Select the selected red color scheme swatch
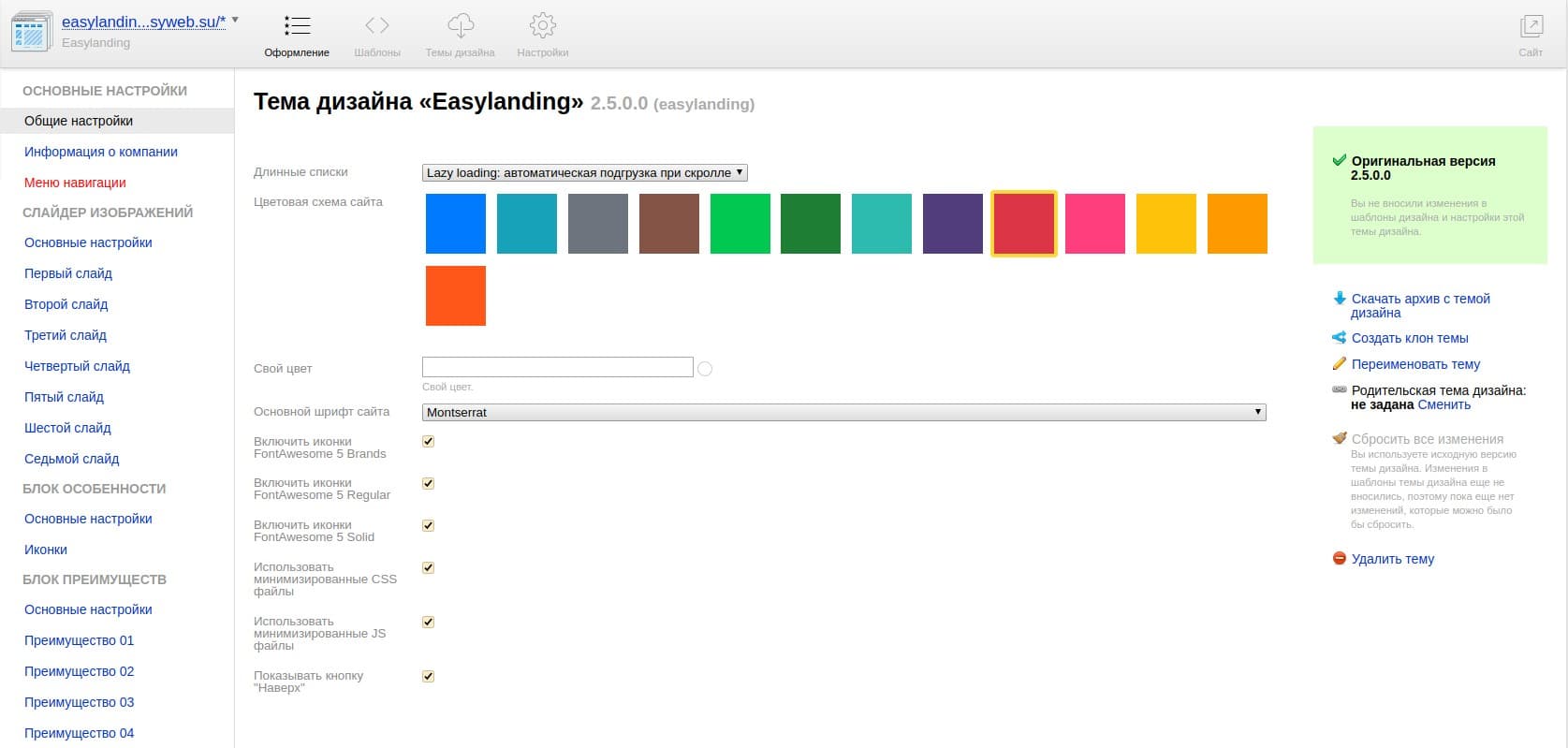Screen dimensions: 1568x748 [1024, 224]
